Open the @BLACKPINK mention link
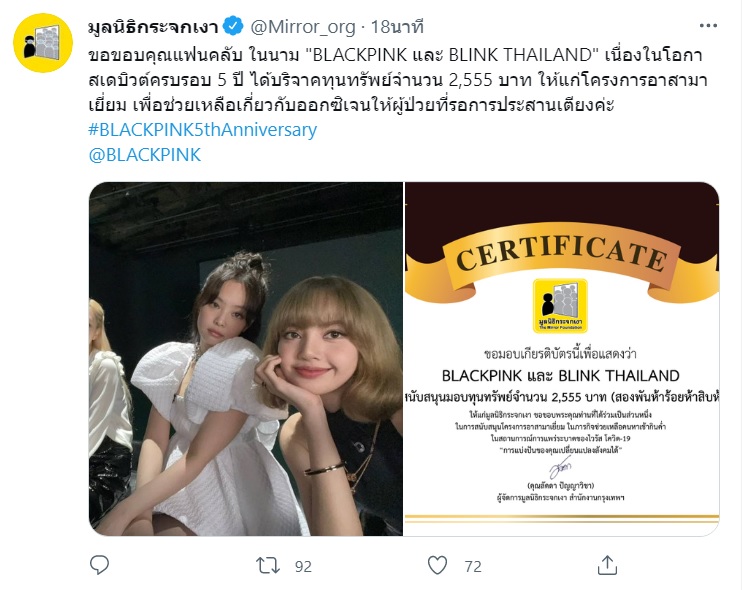 tap(145, 155)
